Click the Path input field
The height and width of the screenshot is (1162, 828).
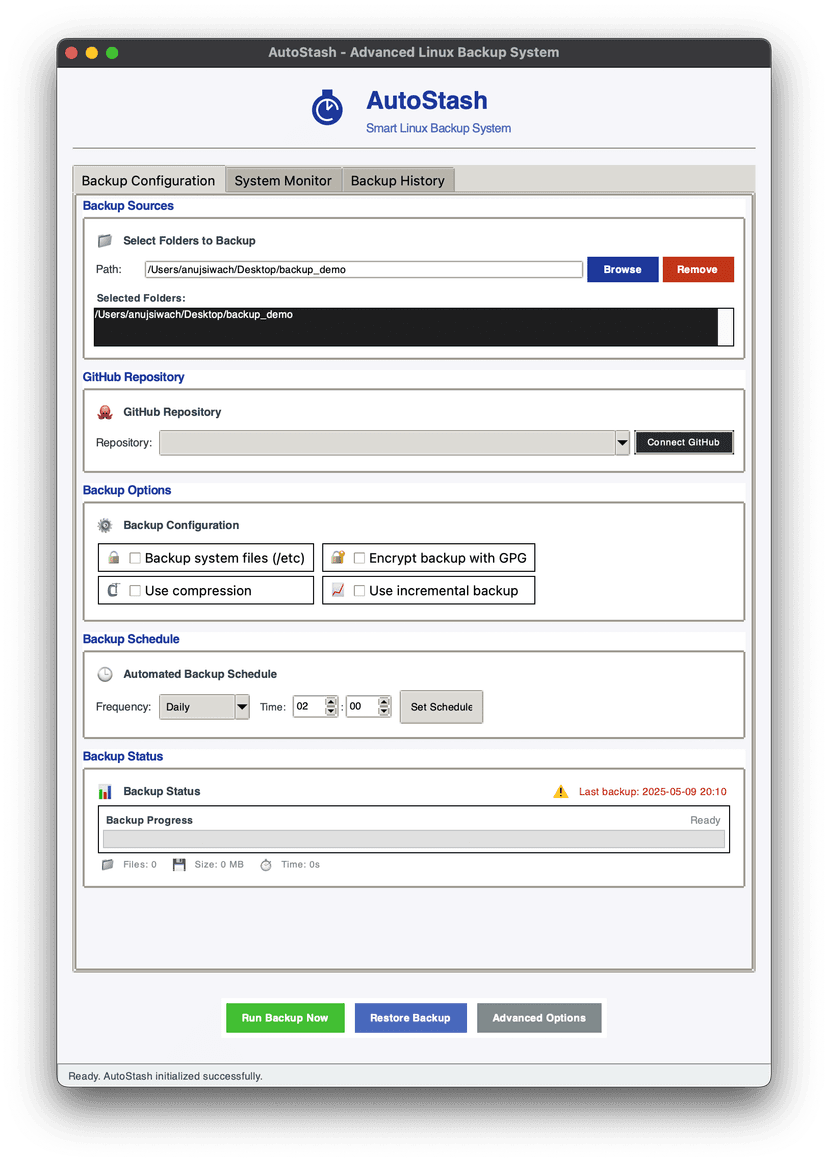364,270
